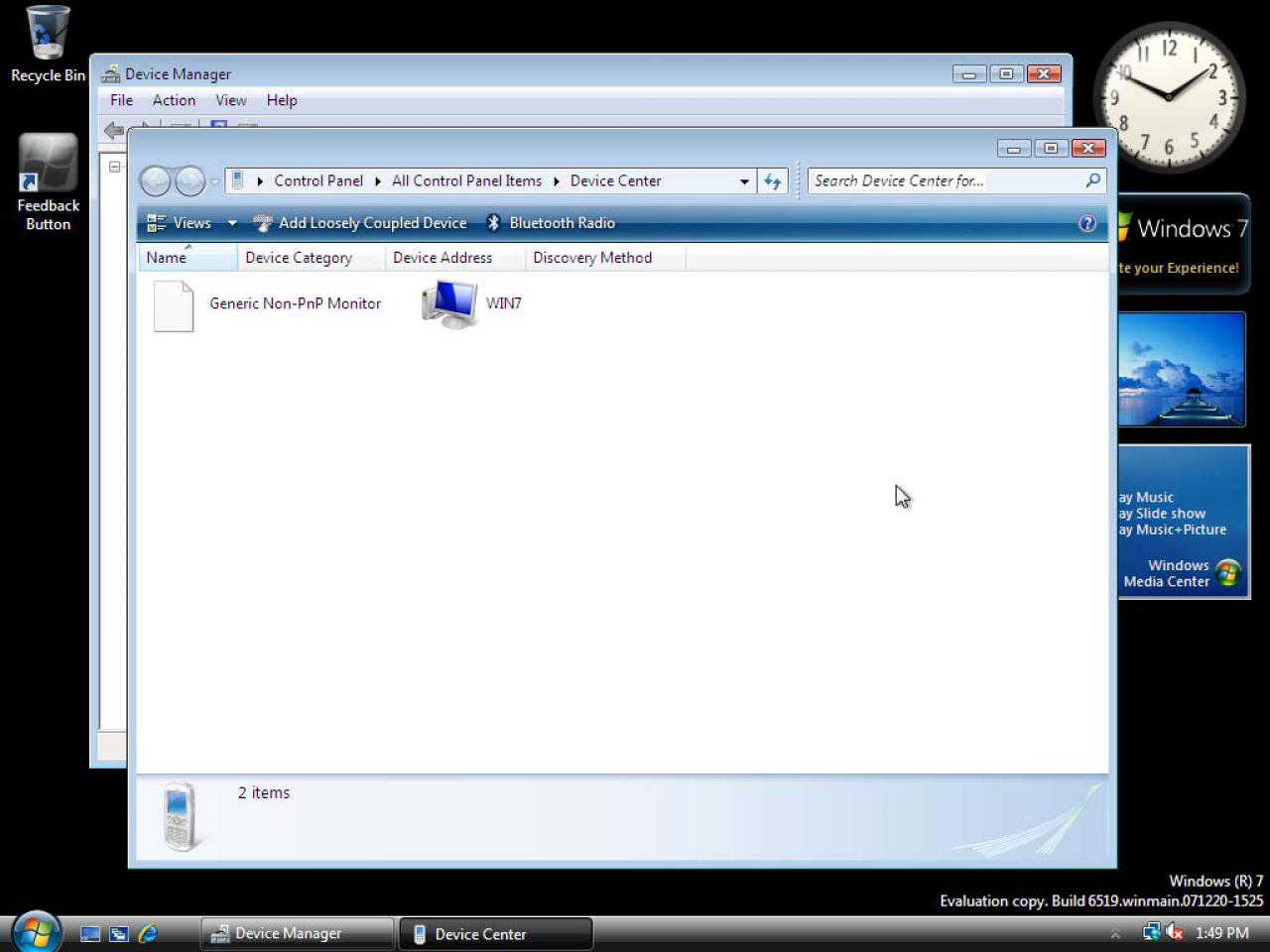Focus the Search Device Center field
This screenshot has height=952, width=1270.
945,180
